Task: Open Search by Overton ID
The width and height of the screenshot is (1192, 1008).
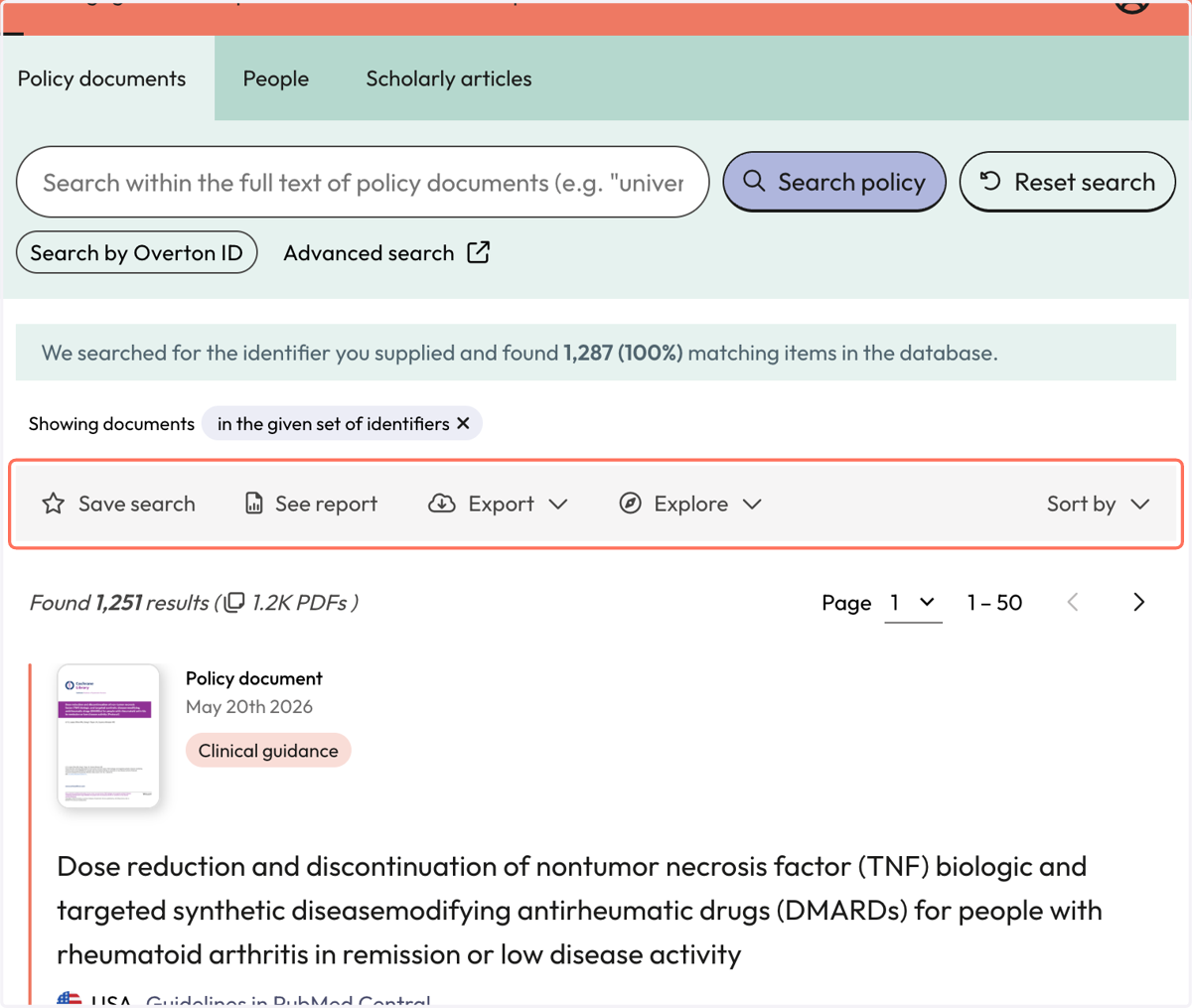Action: pos(137,253)
